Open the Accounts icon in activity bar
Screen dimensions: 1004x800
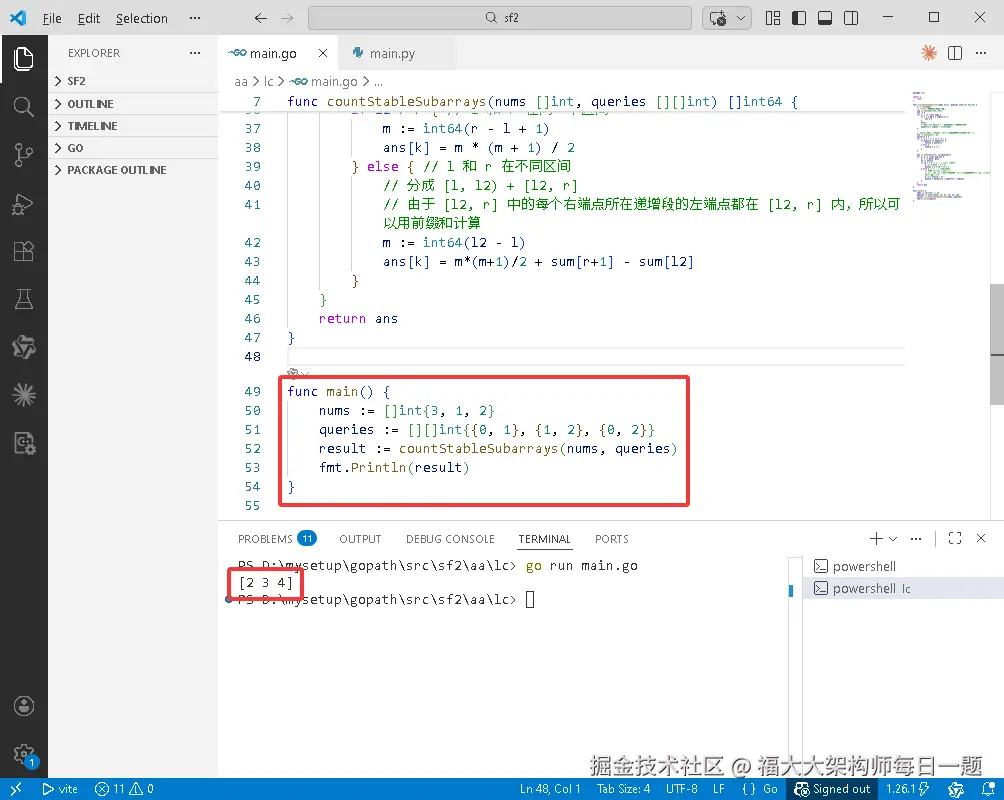pos(24,706)
